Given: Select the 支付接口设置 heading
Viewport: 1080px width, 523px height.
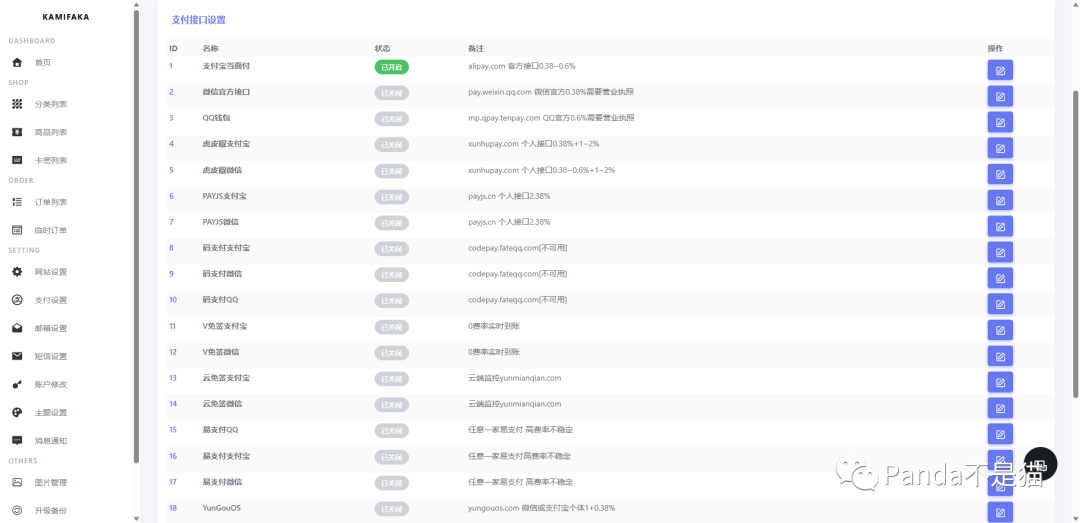Looking at the screenshot, I should pos(198,20).
